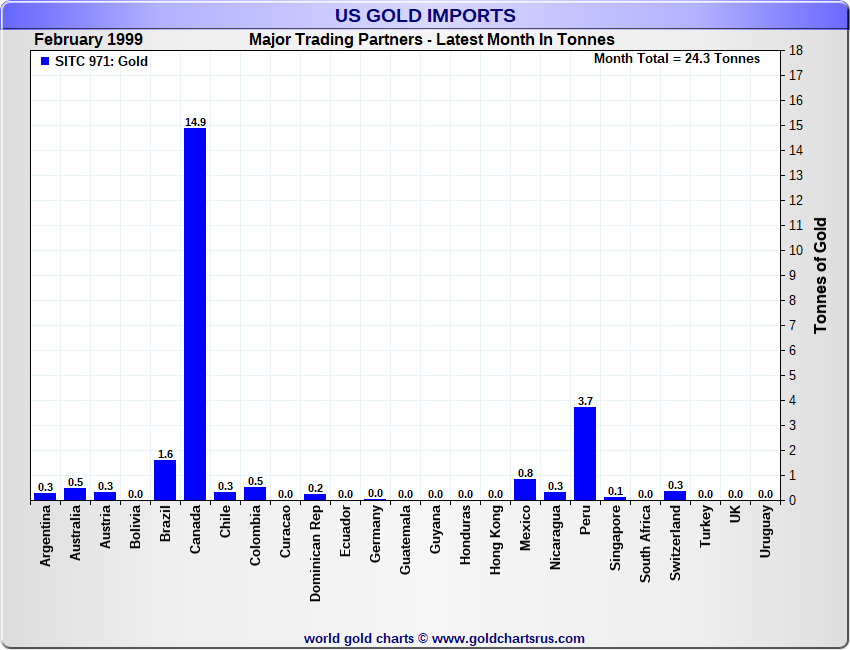Click the Hong Kong axis label
The image size is (850, 650).
496,541
